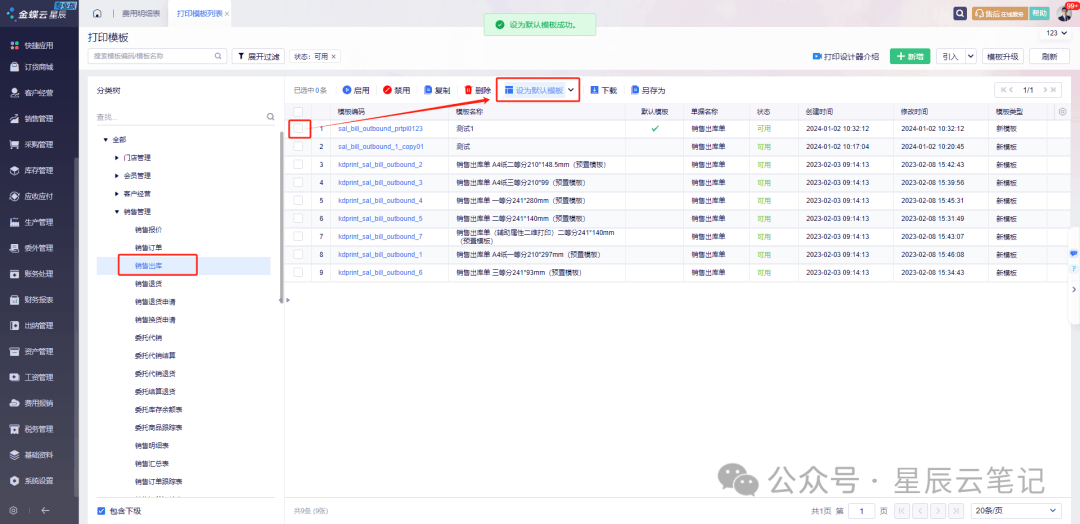Tick the select-all checkbox in table header
The width and height of the screenshot is (1080, 524).
tap(298, 112)
